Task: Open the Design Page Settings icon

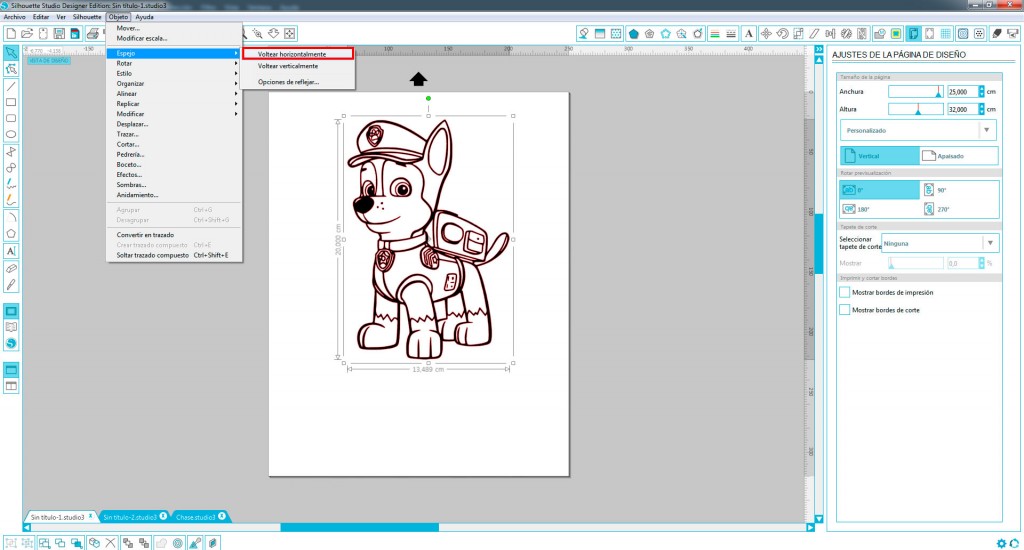Action: click(913, 33)
